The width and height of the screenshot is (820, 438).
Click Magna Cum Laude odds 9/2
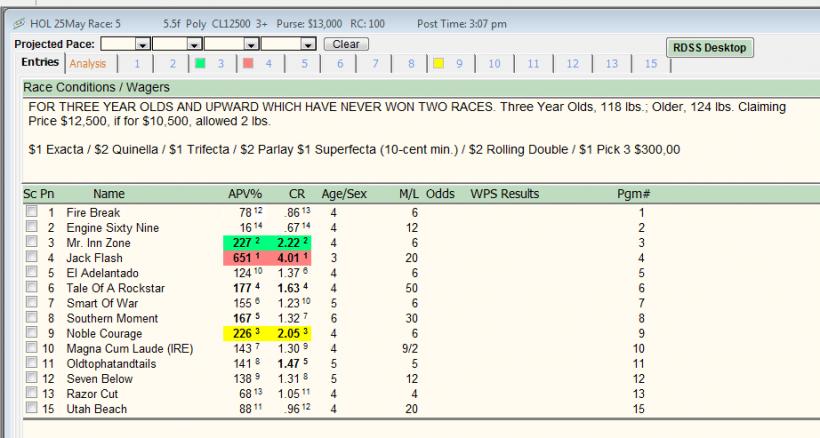pyautogui.click(x=410, y=349)
